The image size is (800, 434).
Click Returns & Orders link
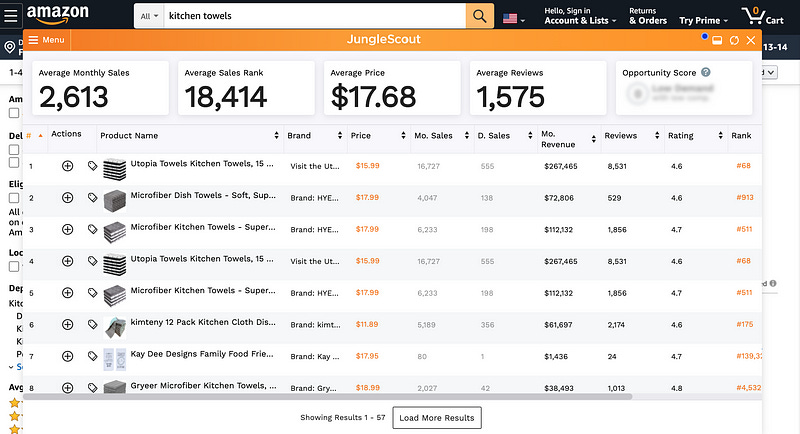[x=648, y=16]
